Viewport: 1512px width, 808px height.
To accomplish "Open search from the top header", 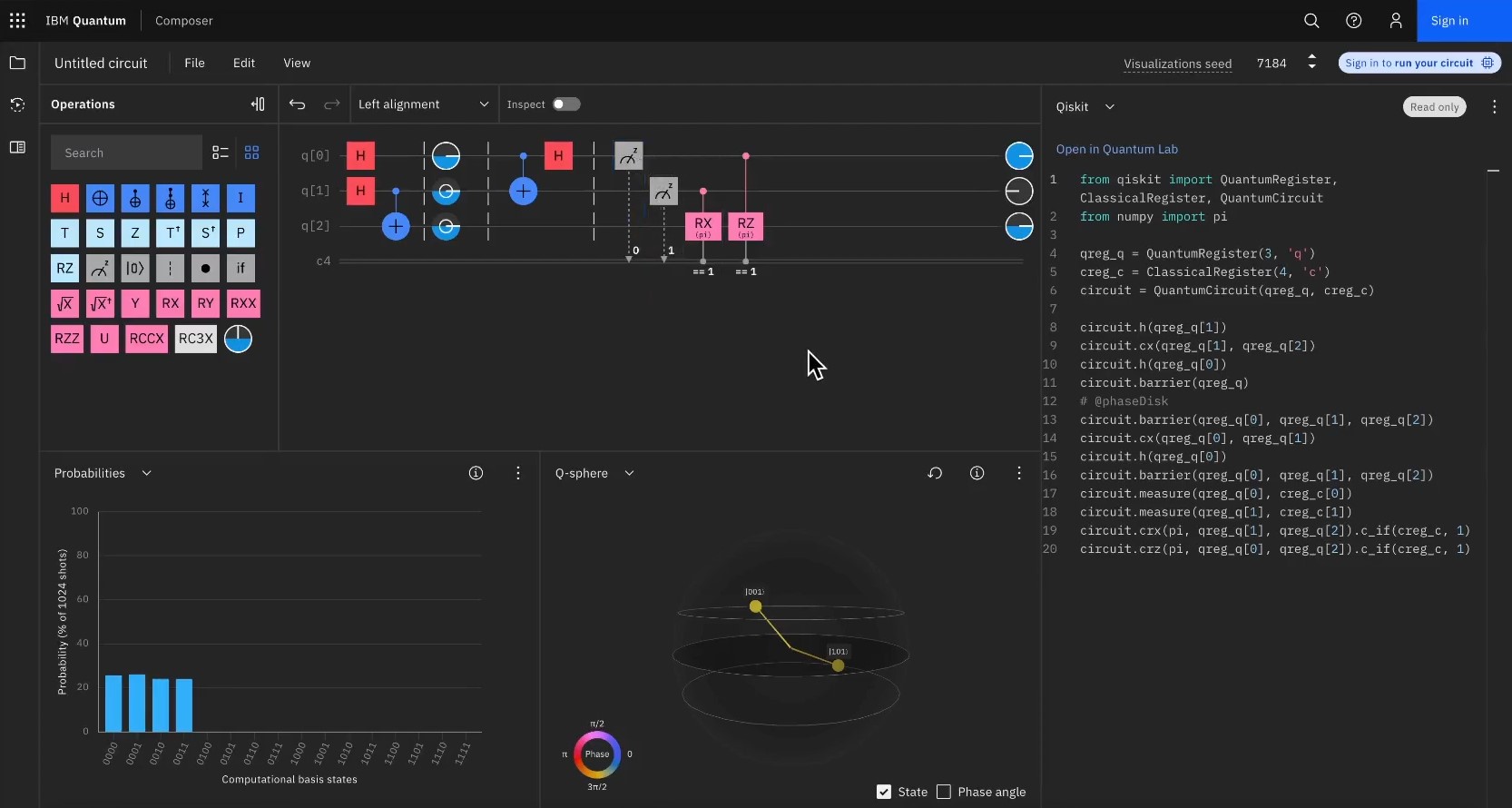I will pos(1311,20).
